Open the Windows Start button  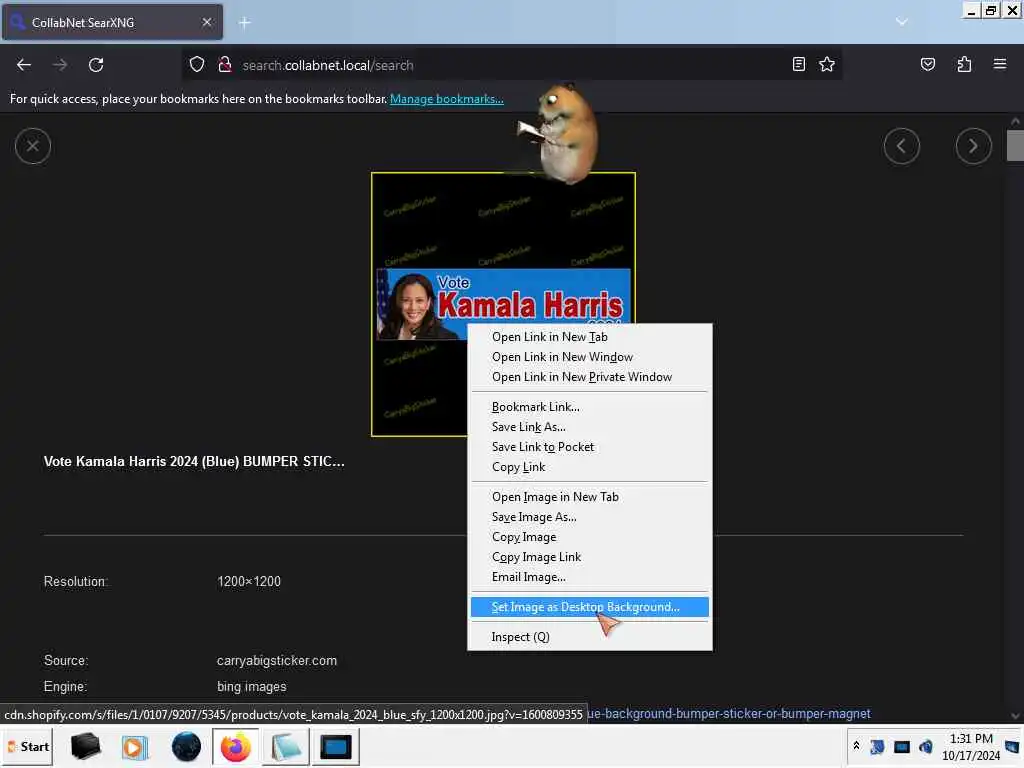(x=29, y=747)
